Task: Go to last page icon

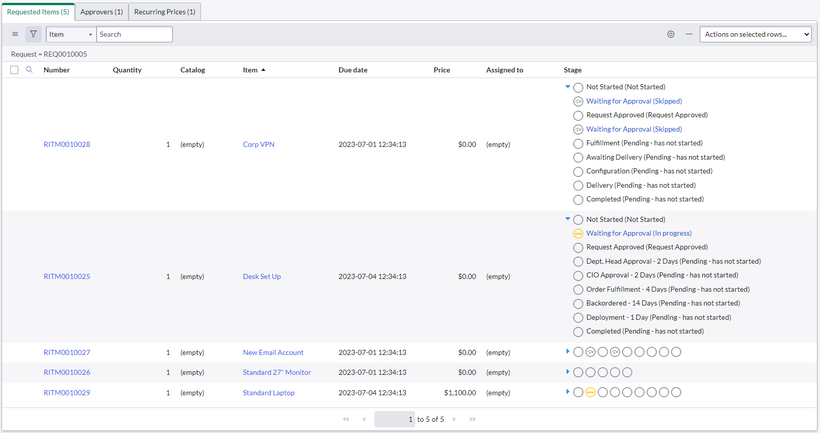Action: point(472,419)
